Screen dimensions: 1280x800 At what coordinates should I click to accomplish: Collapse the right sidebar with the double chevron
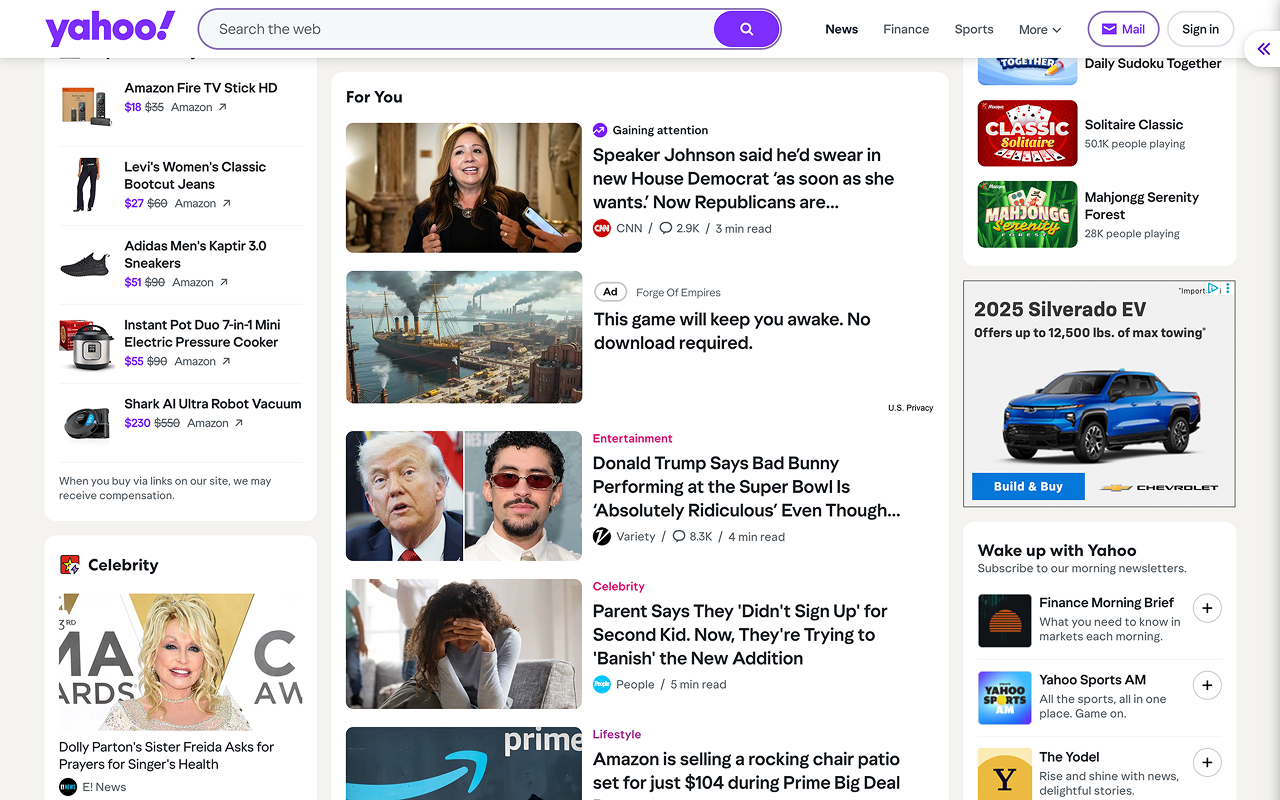coord(1262,48)
